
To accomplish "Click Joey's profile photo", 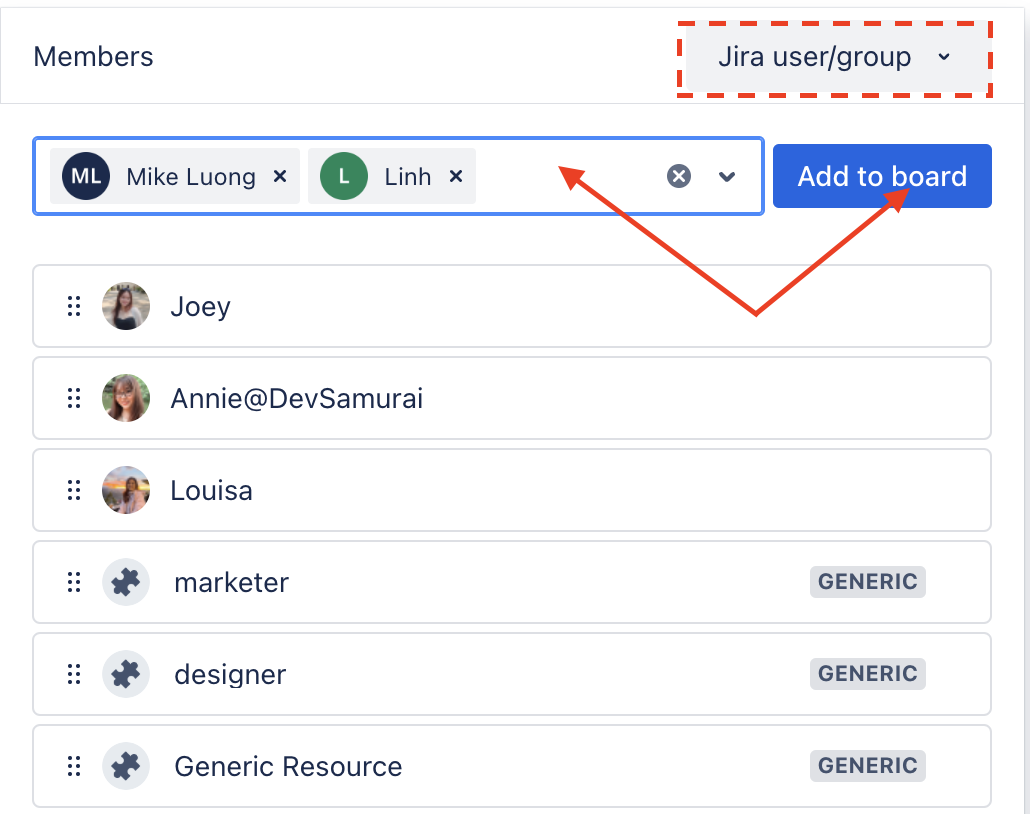I will click(x=126, y=306).
